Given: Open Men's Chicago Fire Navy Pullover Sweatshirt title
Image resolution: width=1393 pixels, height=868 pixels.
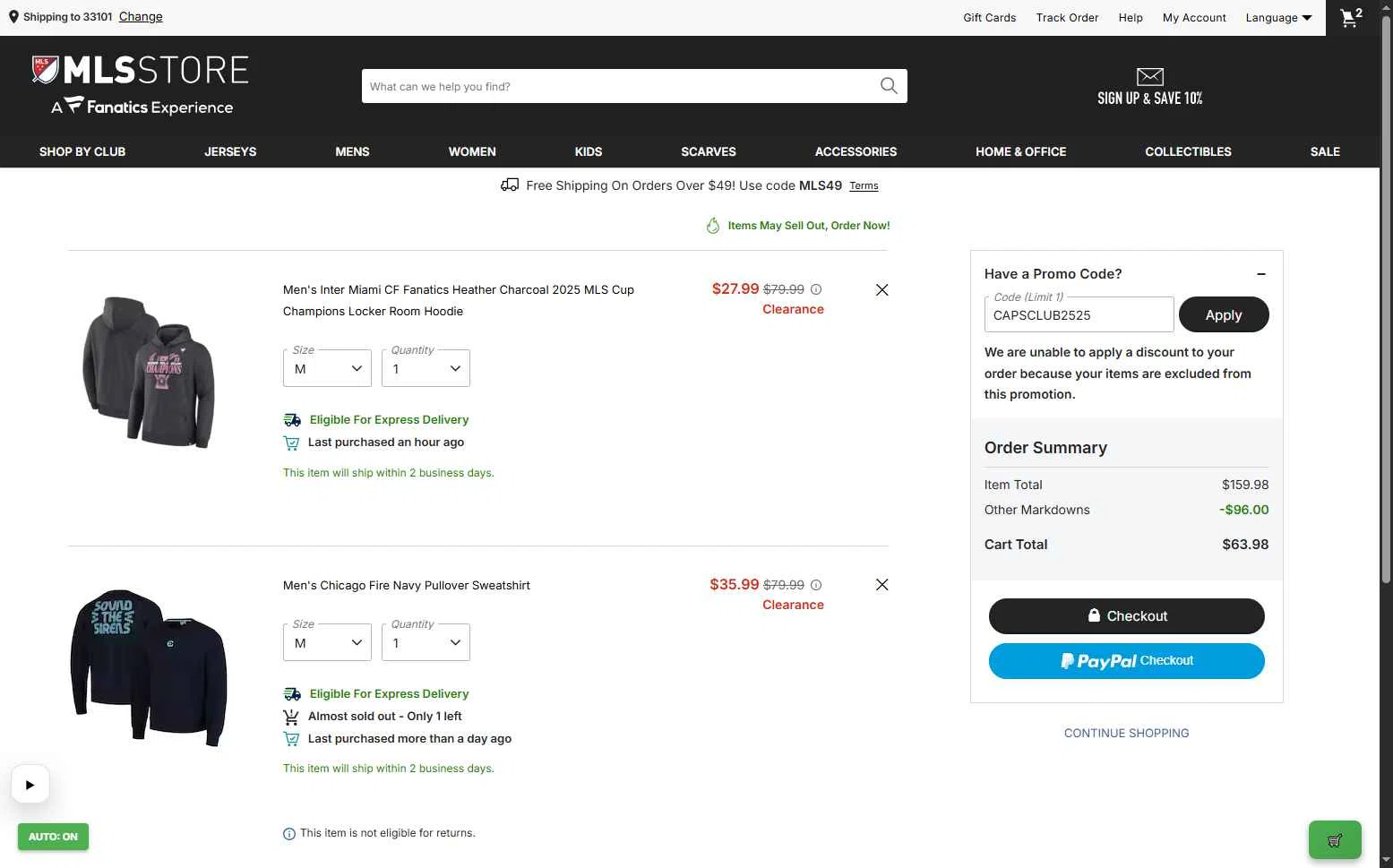Looking at the screenshot, I should (407, 585).
